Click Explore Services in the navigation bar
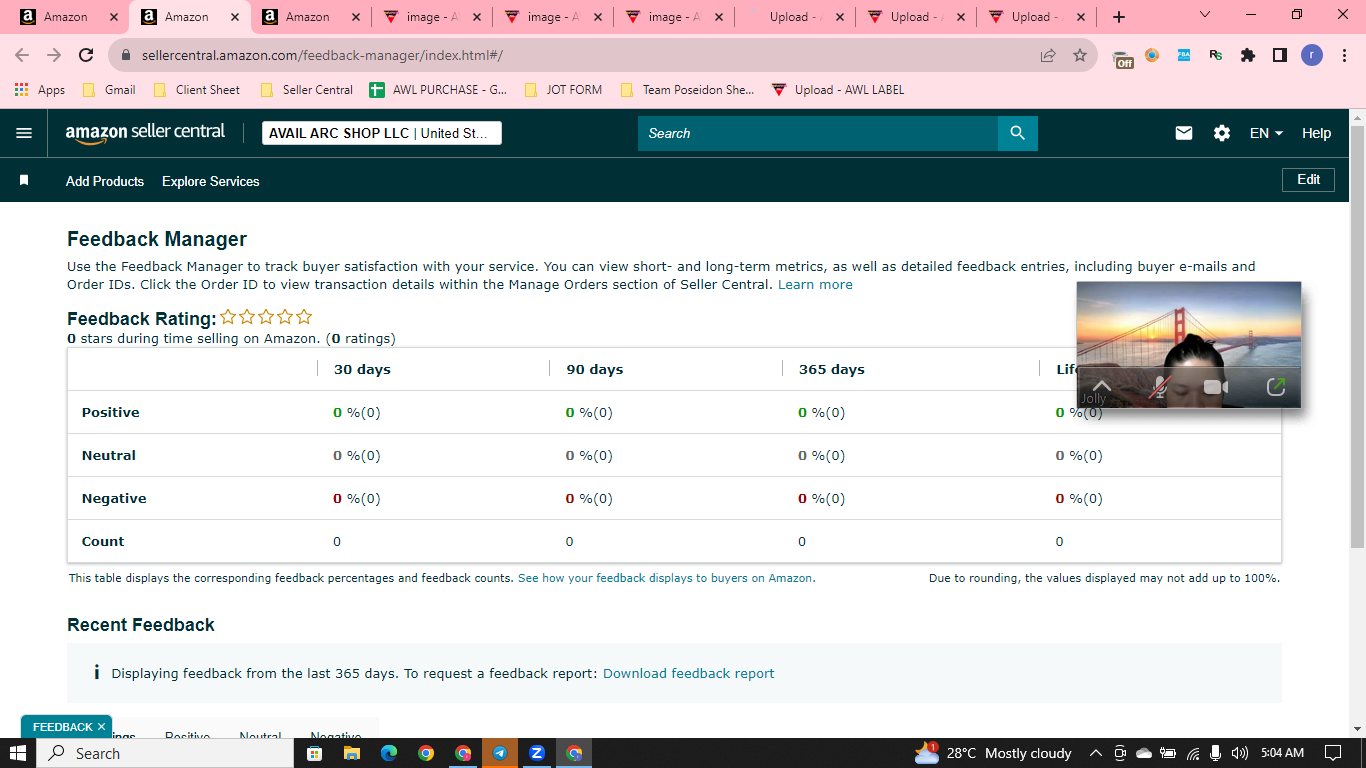Viewport: 1366px width, 768px height. (211, 181)
